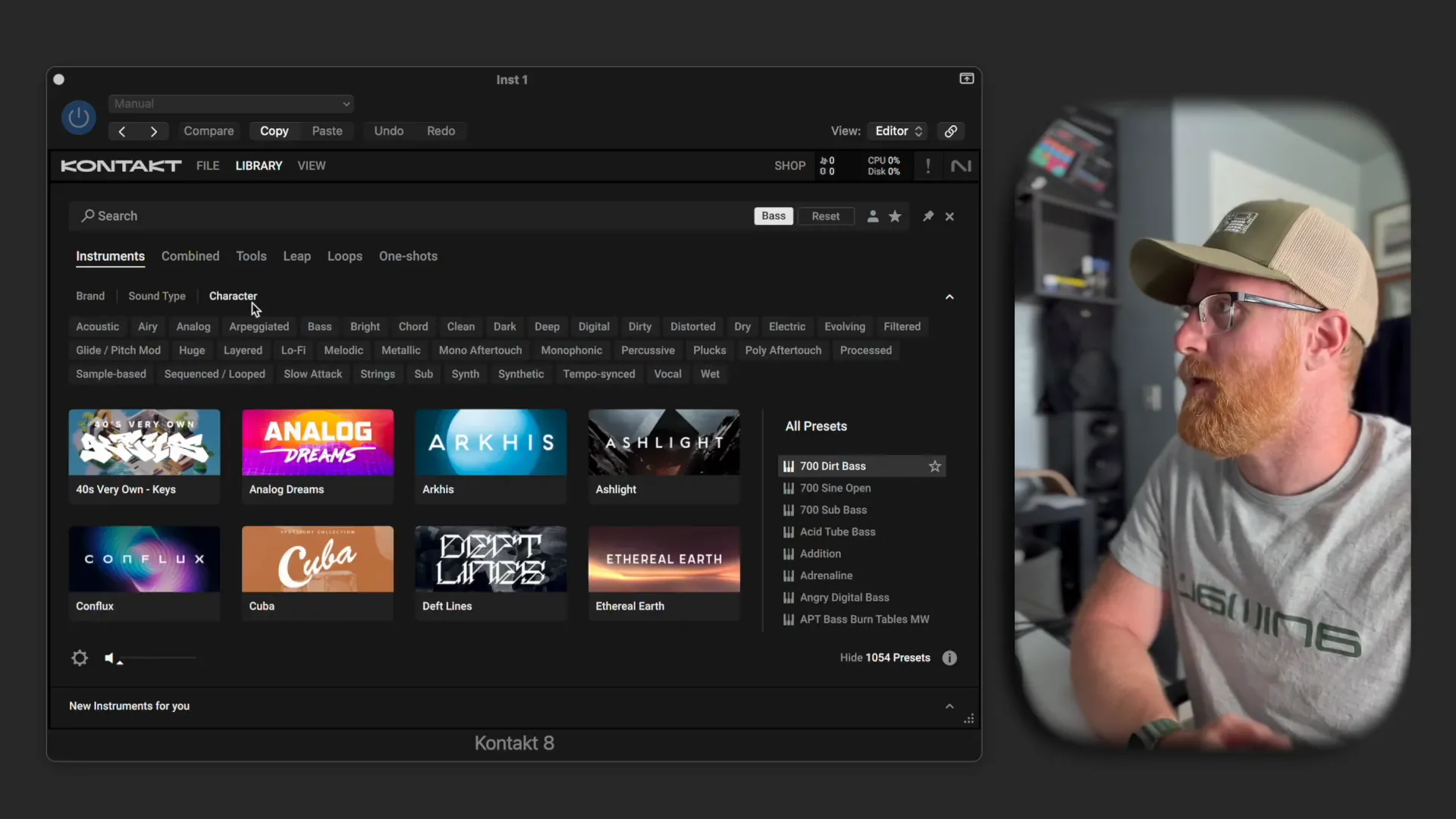Click the Kontakt logo
This screenshot has width=1456, height=819.
(x=121, y=165)
